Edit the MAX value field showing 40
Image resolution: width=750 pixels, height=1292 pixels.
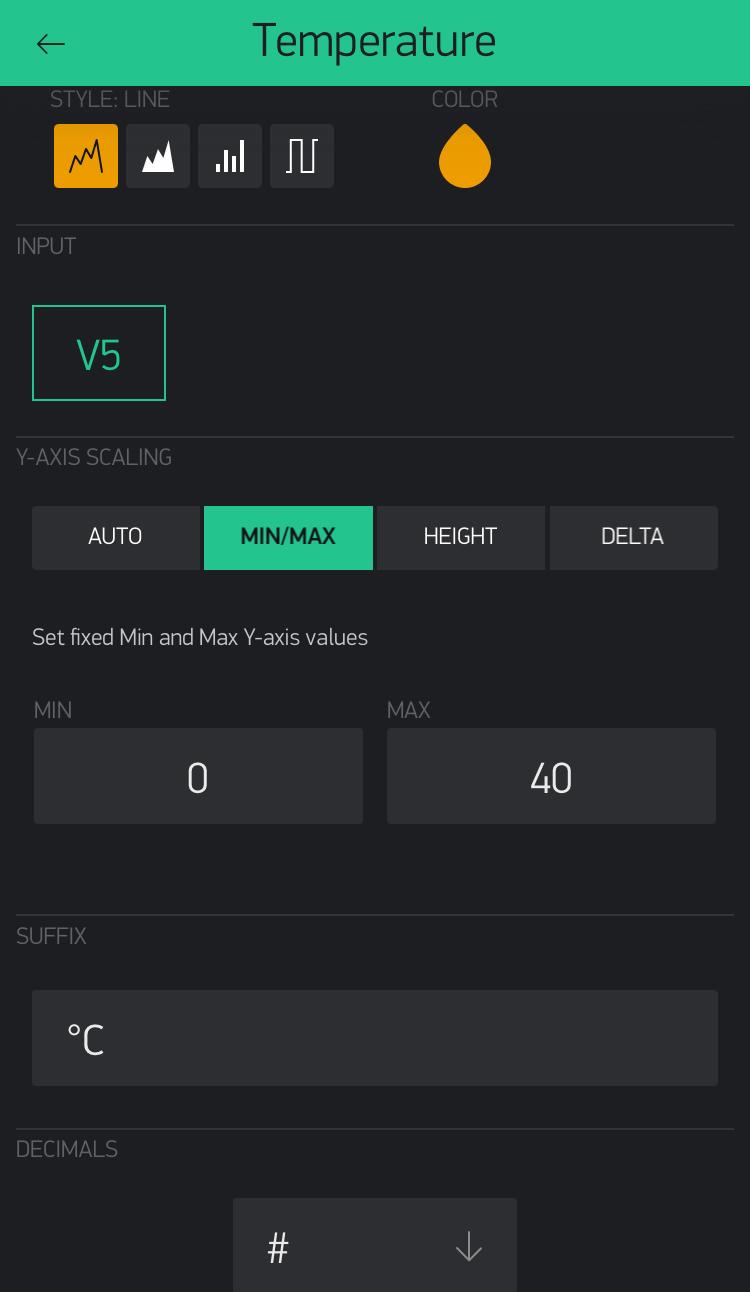(x=551, y=776)
